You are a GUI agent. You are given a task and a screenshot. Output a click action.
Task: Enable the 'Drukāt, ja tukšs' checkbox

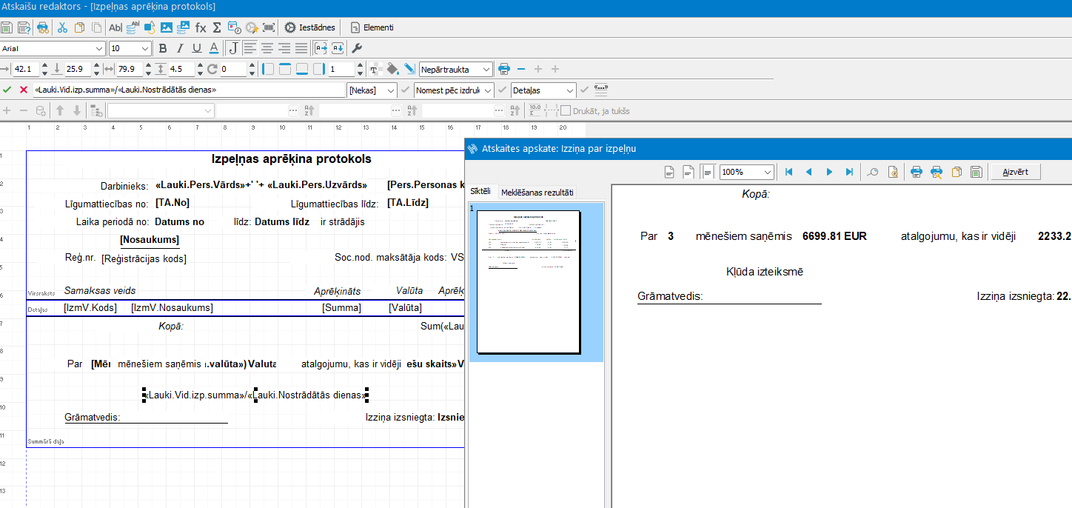566,111
